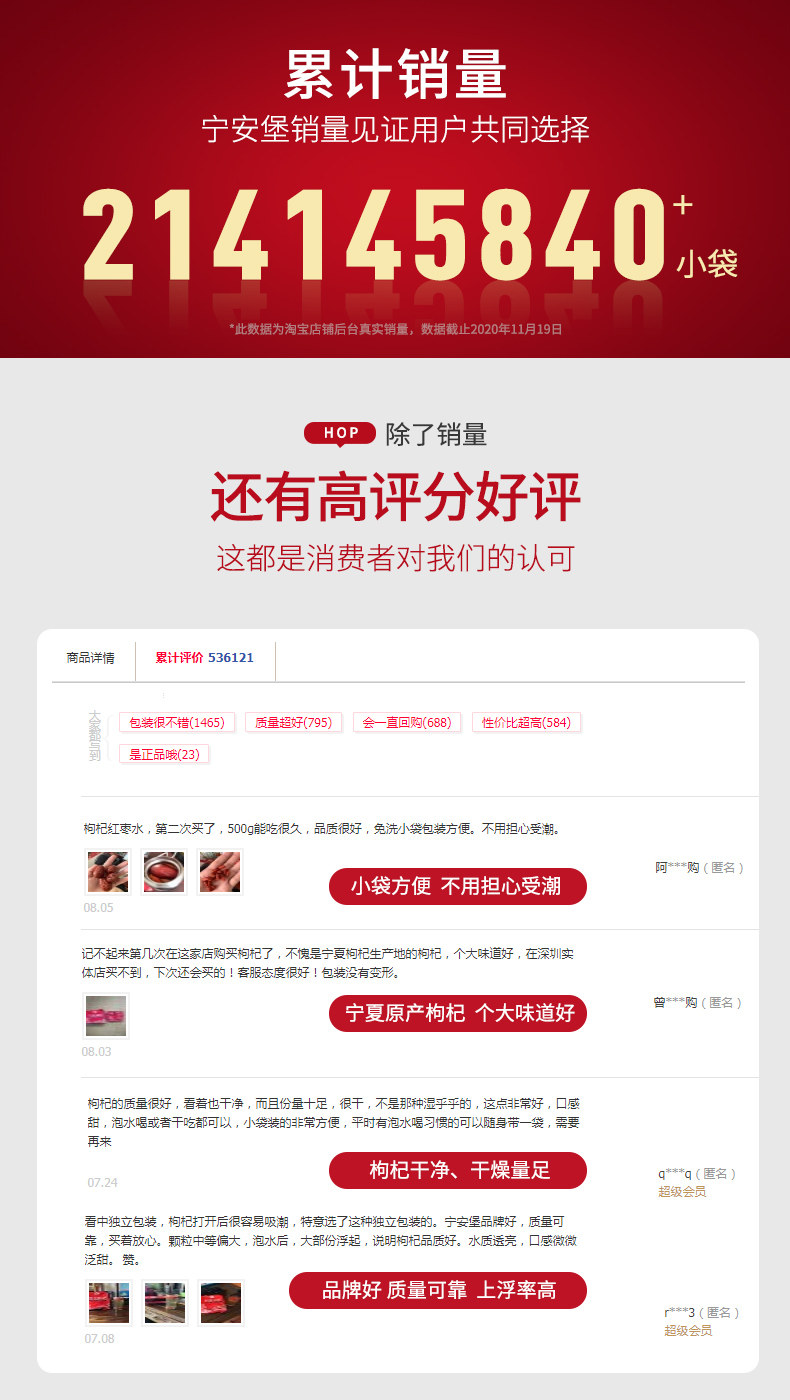Viewport: 790px width, 1400px height.
Task: View first photo in the 07.08 review
Action: 108,1303
